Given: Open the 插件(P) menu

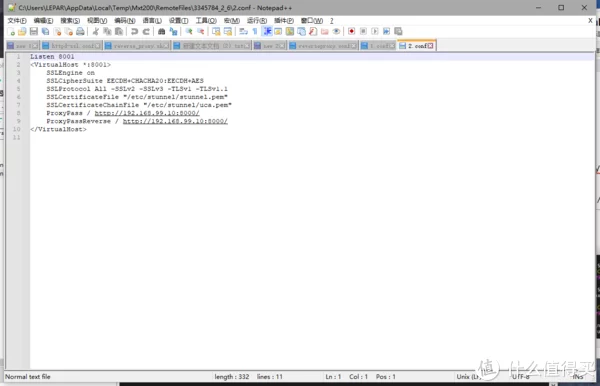Looking at the screenshot, I should [x=284, y=21].
